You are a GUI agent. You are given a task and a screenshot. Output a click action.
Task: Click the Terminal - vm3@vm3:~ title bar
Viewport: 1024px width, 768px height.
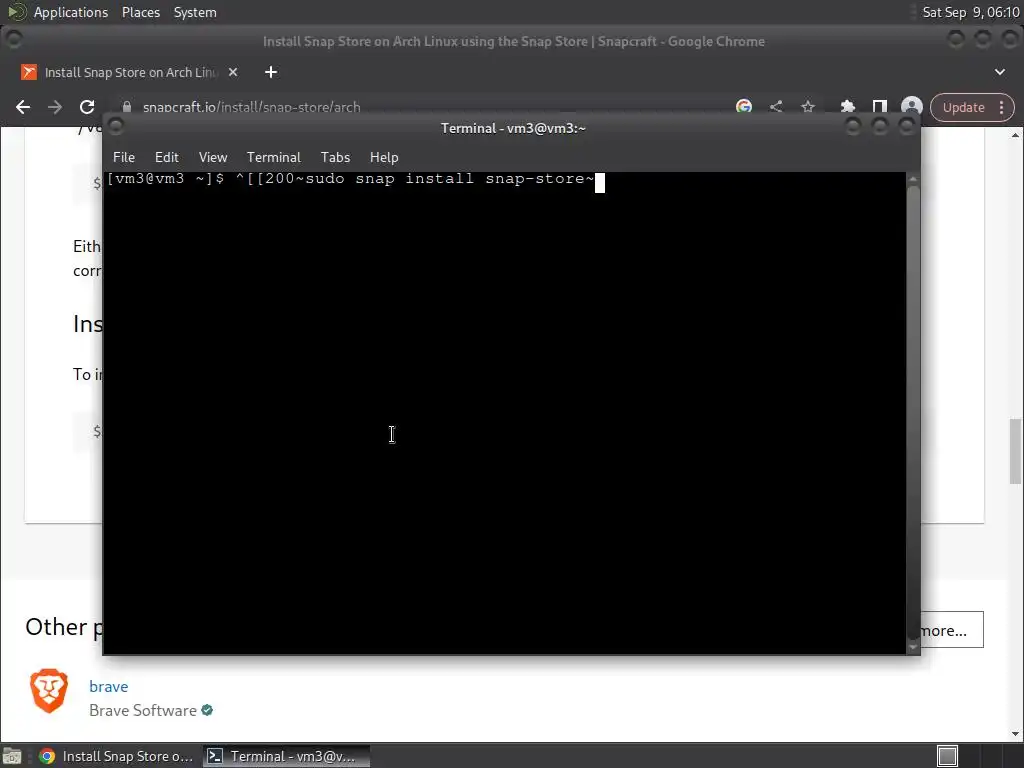(x=513, y=128)
